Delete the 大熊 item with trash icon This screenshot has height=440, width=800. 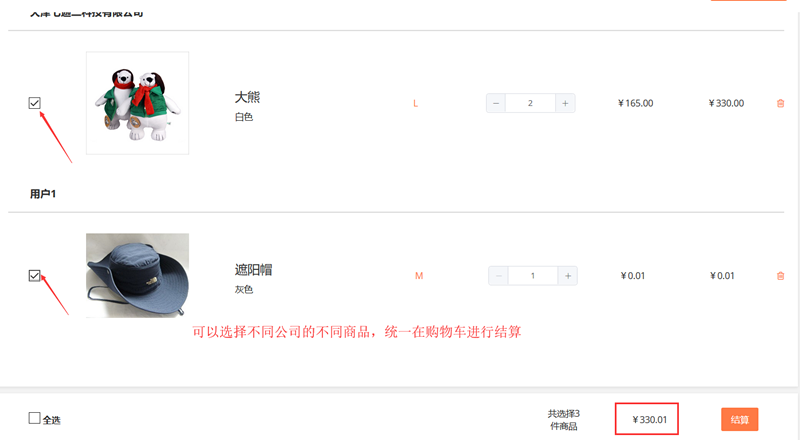(780, 104)
